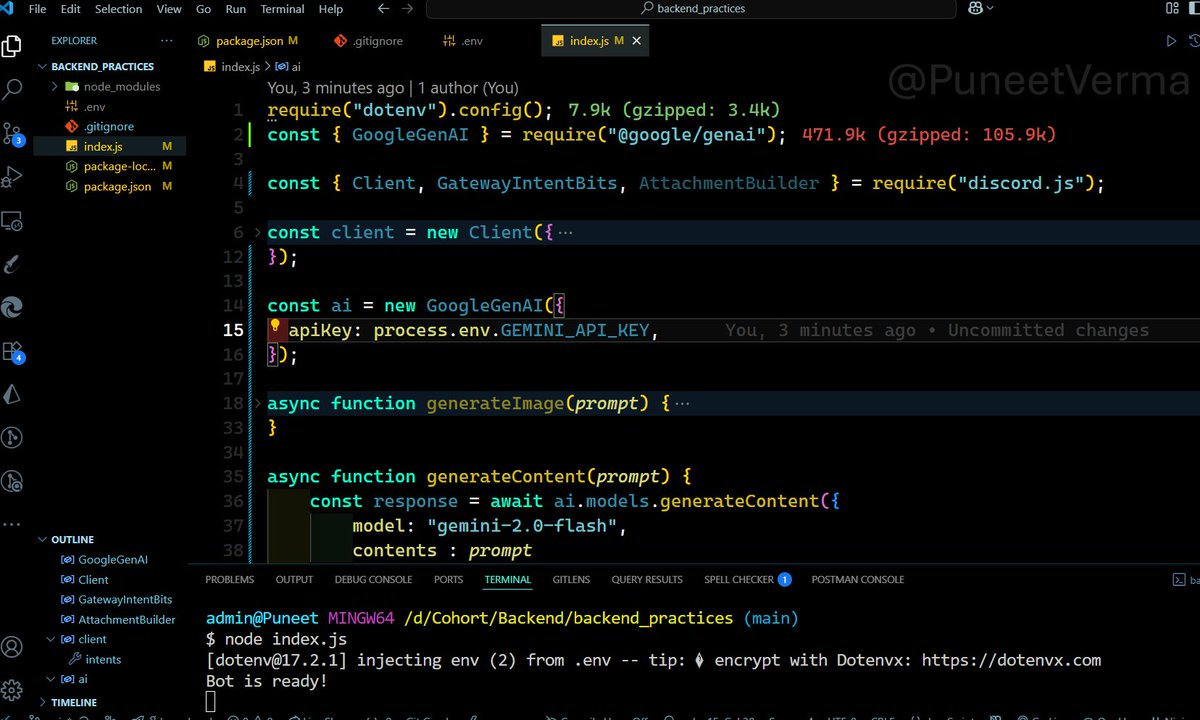Run the code with the play icon

tap(1171, 41)
